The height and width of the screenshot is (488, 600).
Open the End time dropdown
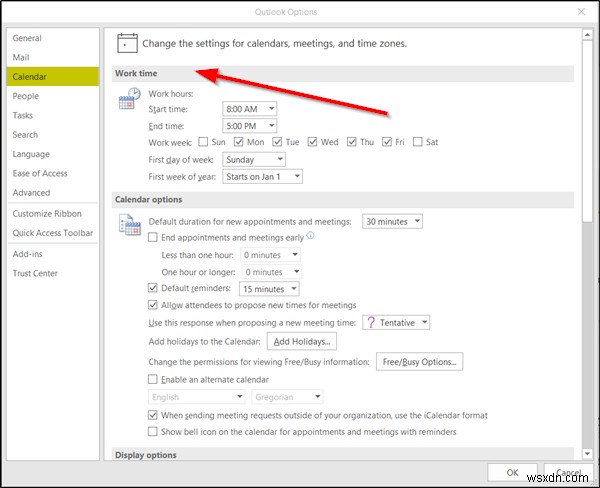(249, 126)
